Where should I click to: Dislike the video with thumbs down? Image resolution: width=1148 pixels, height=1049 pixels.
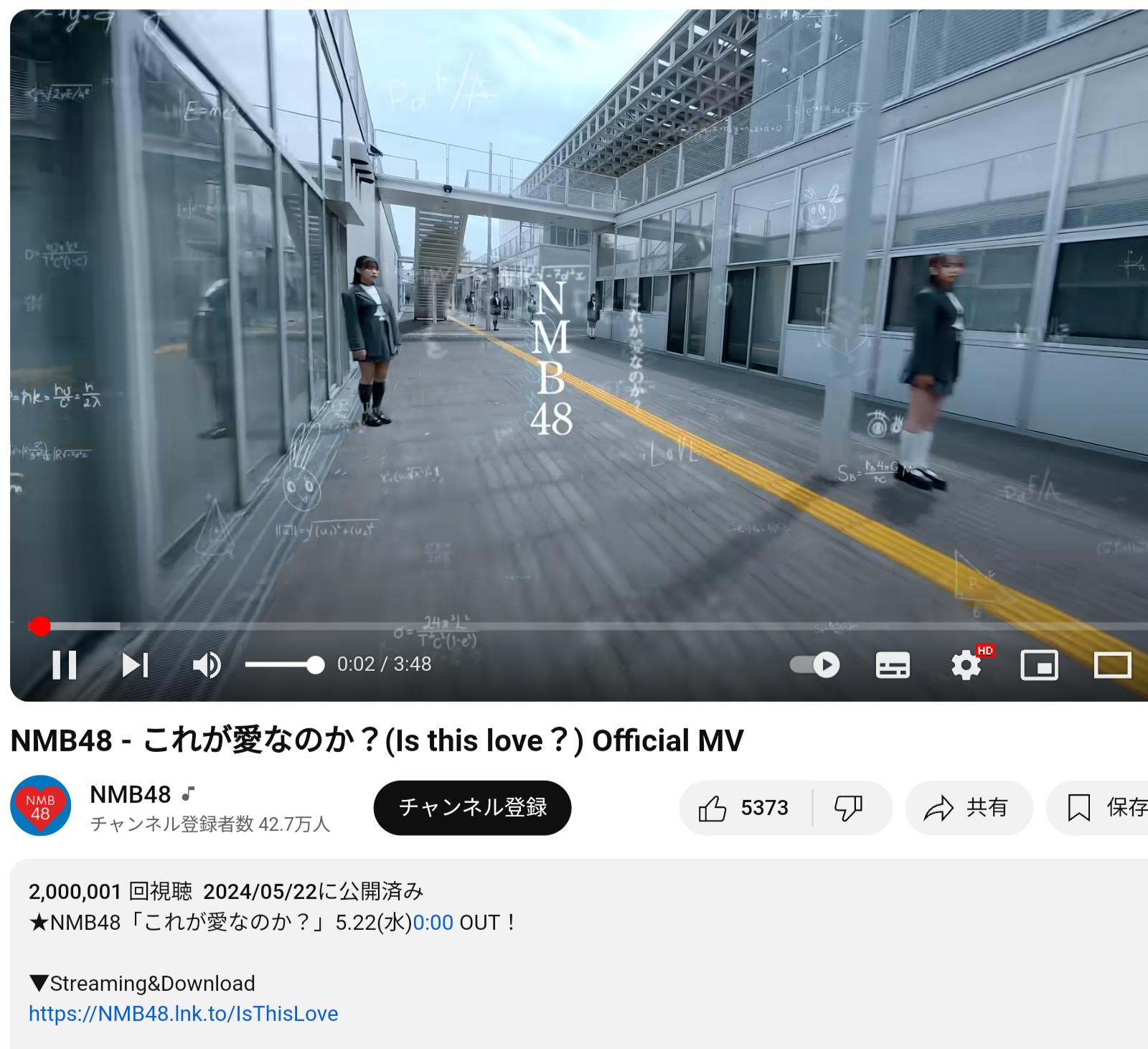click(850, 808)
